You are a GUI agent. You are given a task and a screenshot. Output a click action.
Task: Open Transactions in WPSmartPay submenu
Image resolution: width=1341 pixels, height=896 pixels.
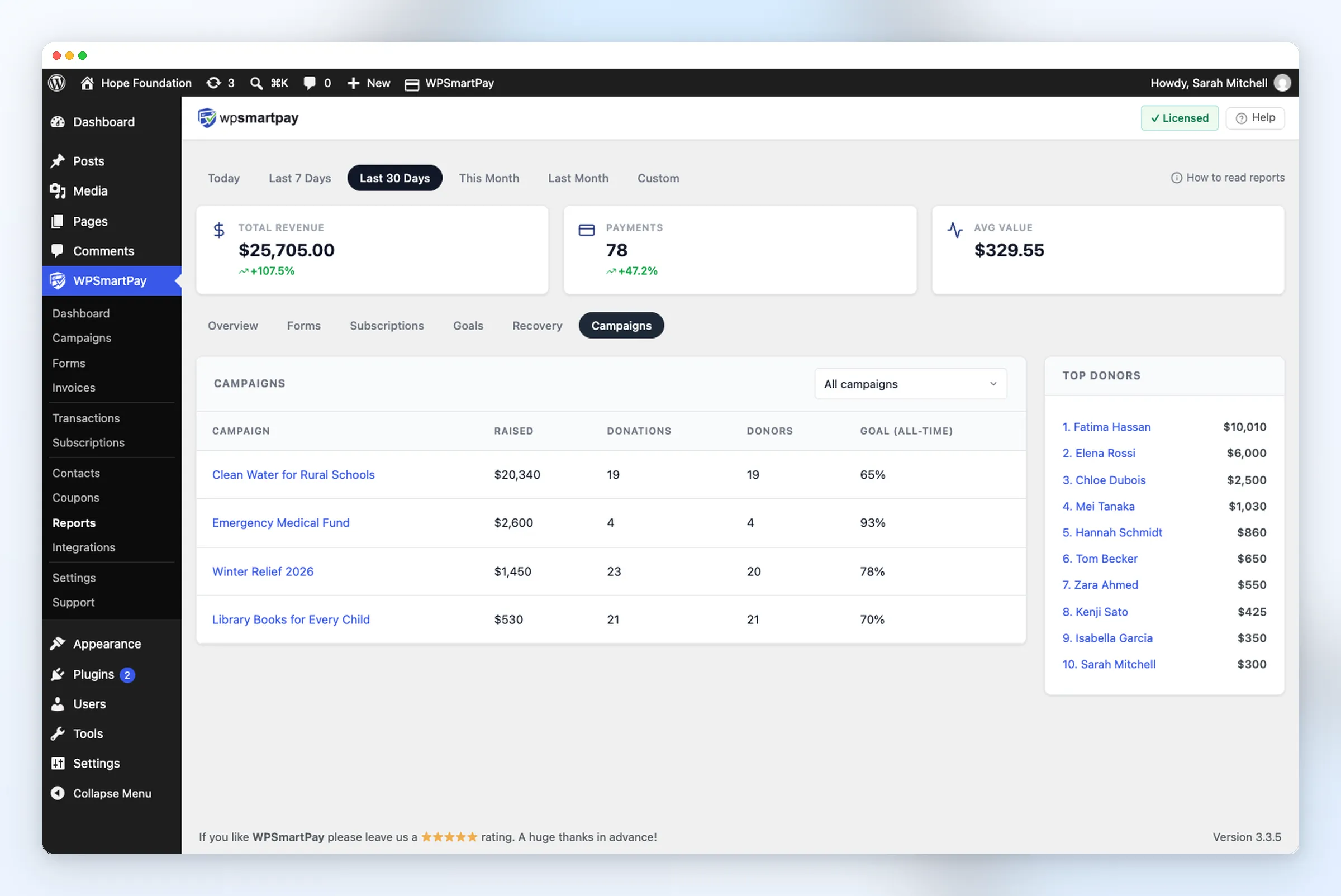tap(86, 418)
